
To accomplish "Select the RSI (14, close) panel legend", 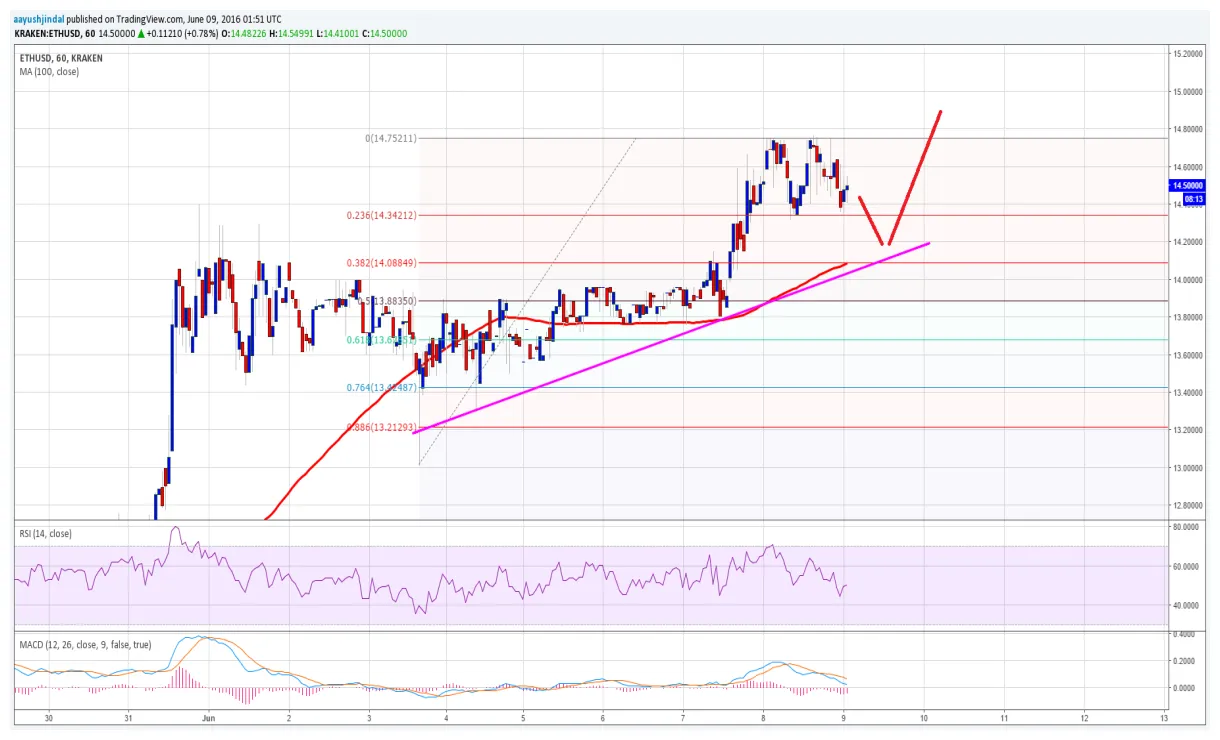I will tap(44, 533).
